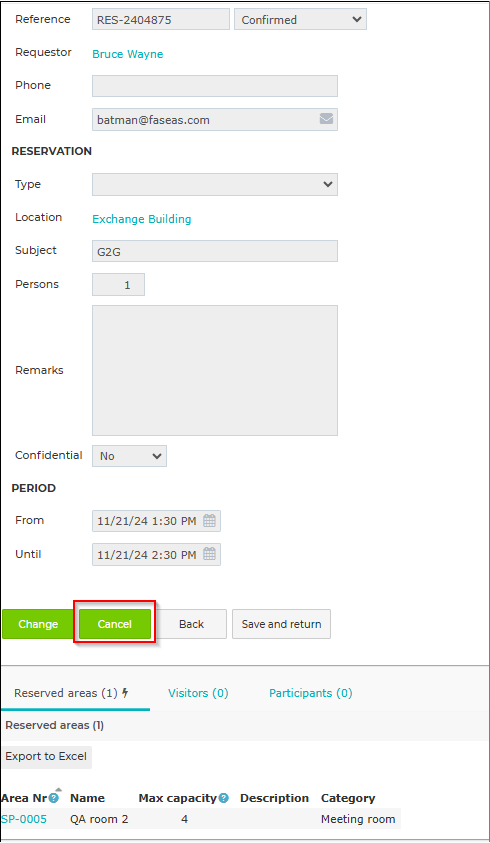Switch to the Participants (0) tab
The width and height of the screenshot is (490, 843).
pos(310,694)
